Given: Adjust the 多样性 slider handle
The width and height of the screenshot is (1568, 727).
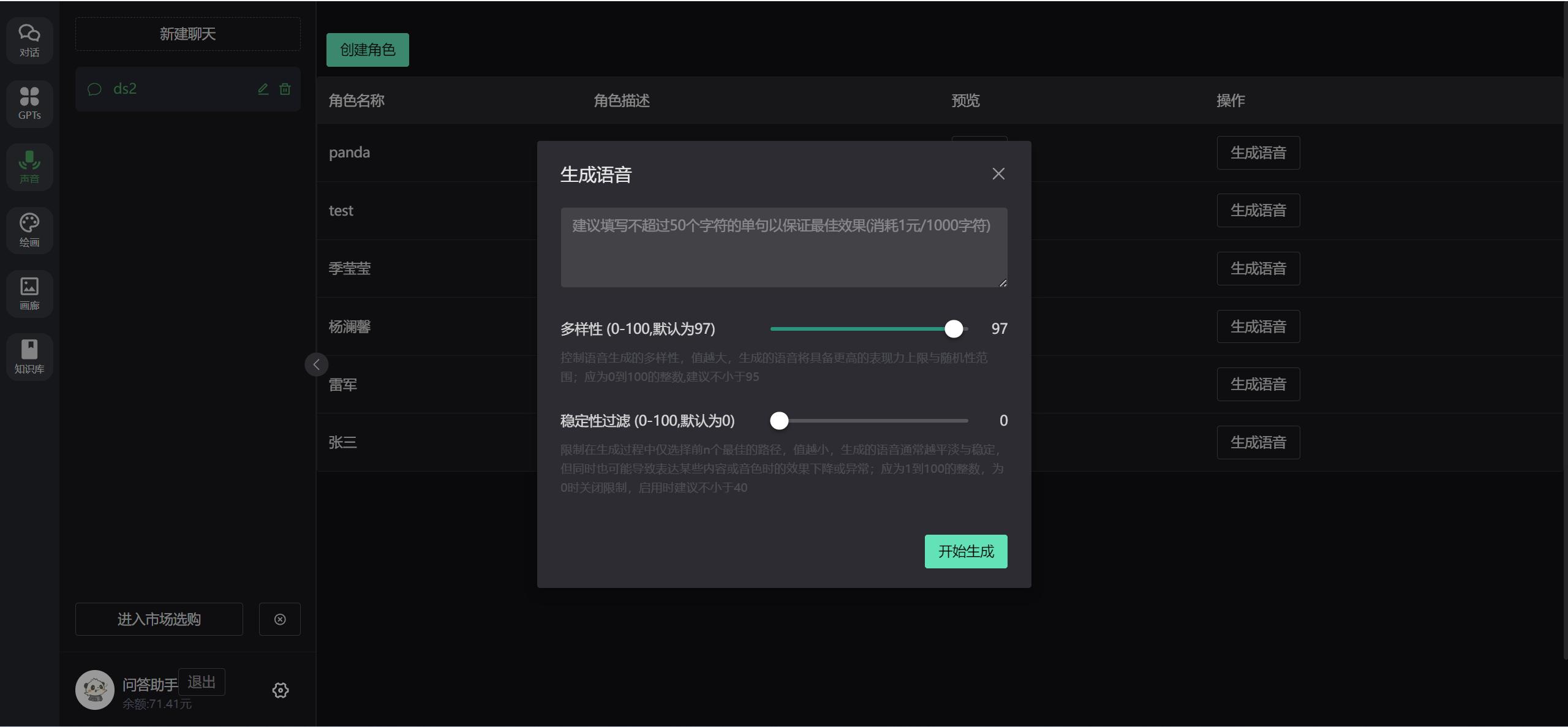Looking at the screenshot, I should pyautogui.click(x=954, y=329).
